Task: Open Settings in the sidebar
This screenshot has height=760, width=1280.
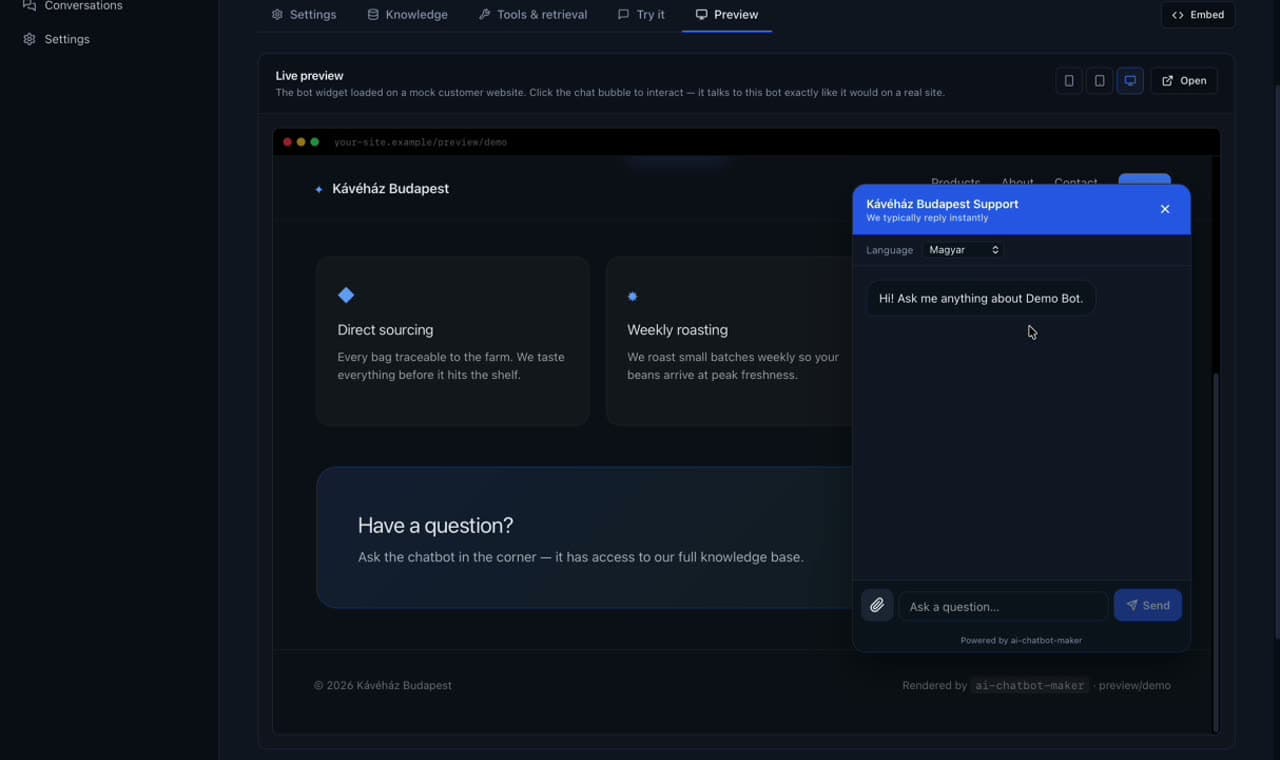Action: 56,39
